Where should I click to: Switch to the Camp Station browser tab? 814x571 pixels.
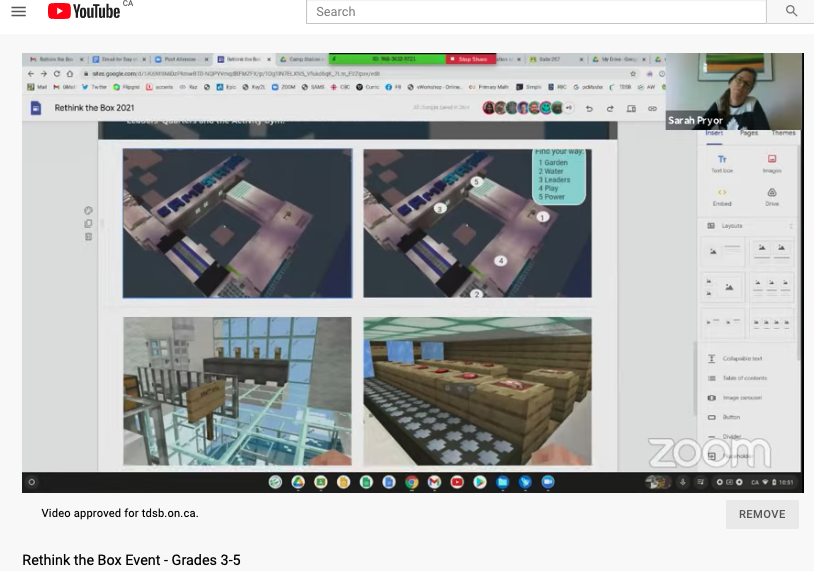(301, 59)
